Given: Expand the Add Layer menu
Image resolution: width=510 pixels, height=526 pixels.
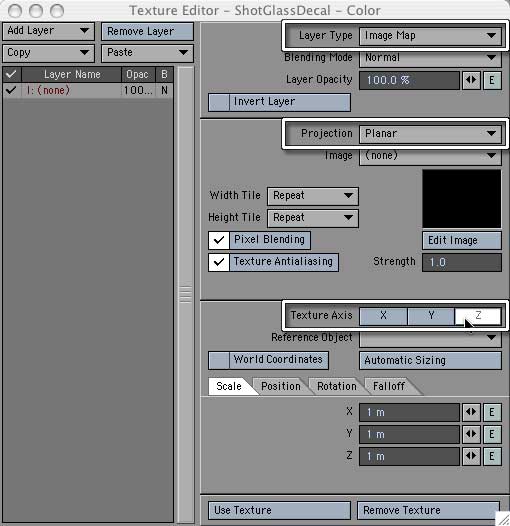Looking at the screenshot, I should (x=48, y=31).
